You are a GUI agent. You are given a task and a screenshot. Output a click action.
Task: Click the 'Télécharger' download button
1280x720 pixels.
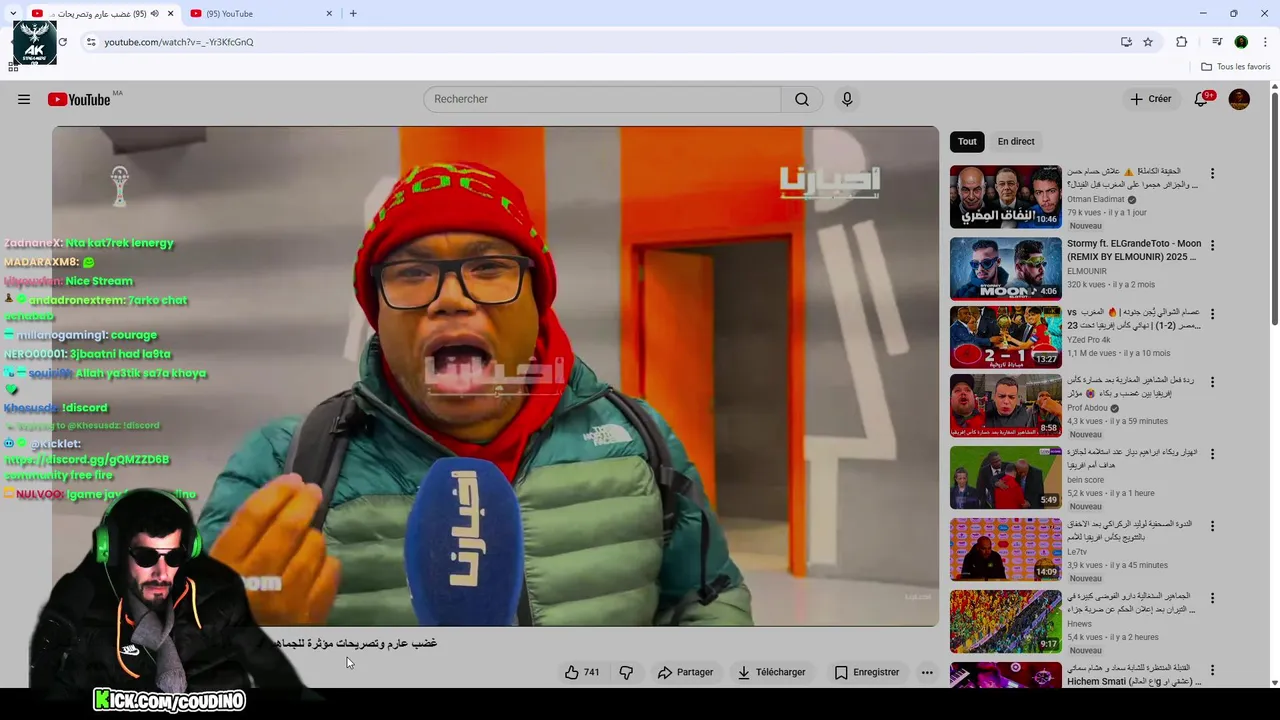[x=771, y=672]
